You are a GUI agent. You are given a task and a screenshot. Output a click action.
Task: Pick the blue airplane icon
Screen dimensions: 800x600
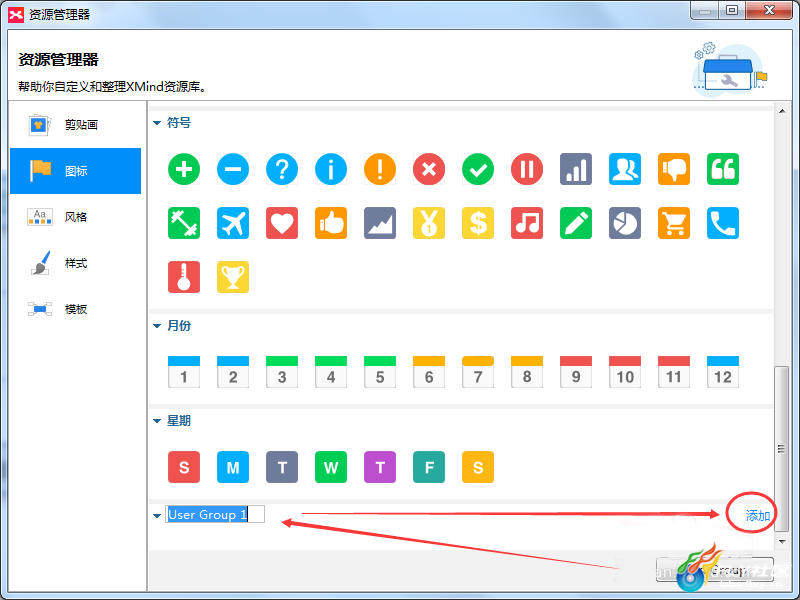pyautogui.click(x=233, y=223)
